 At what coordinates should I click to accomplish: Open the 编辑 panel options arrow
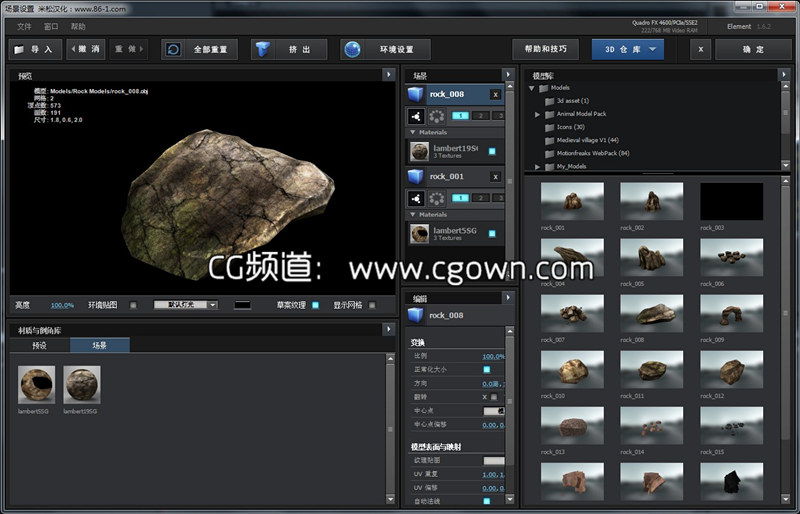coord(508,297)
